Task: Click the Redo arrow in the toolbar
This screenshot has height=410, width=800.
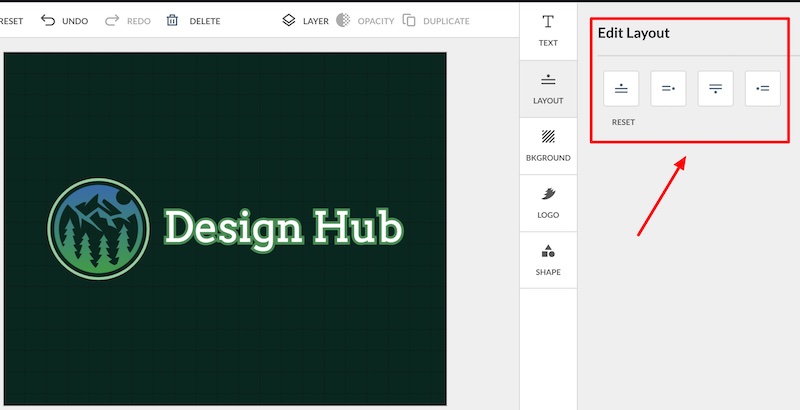Action: [112, 20]
